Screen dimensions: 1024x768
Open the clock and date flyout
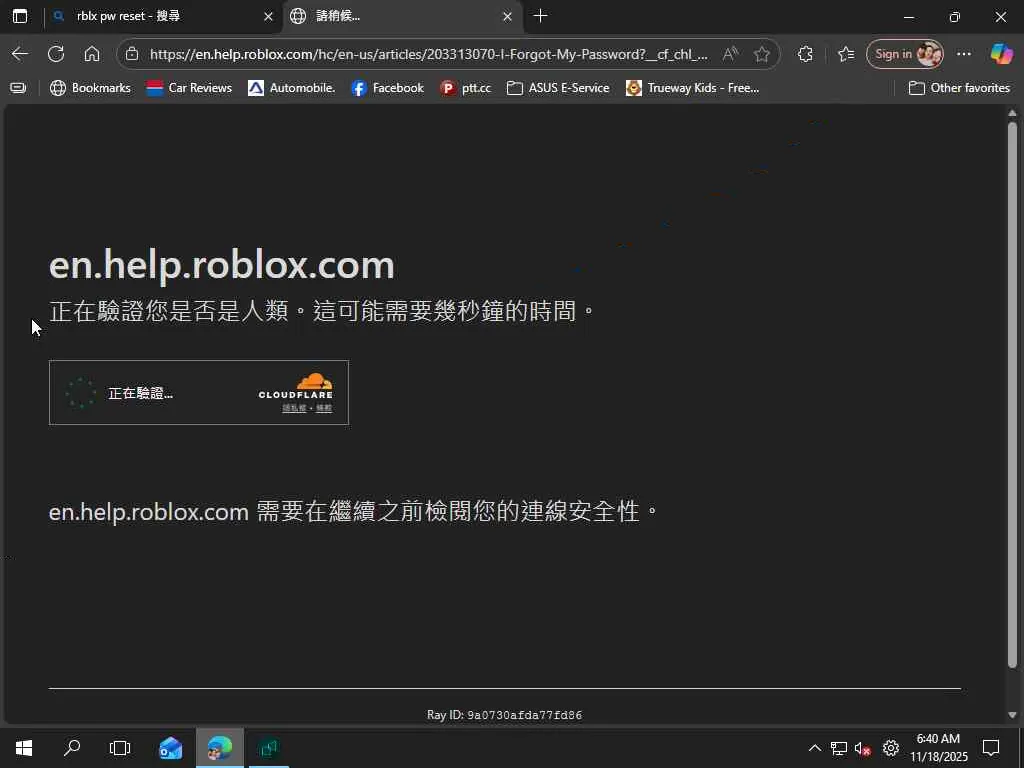938,748
